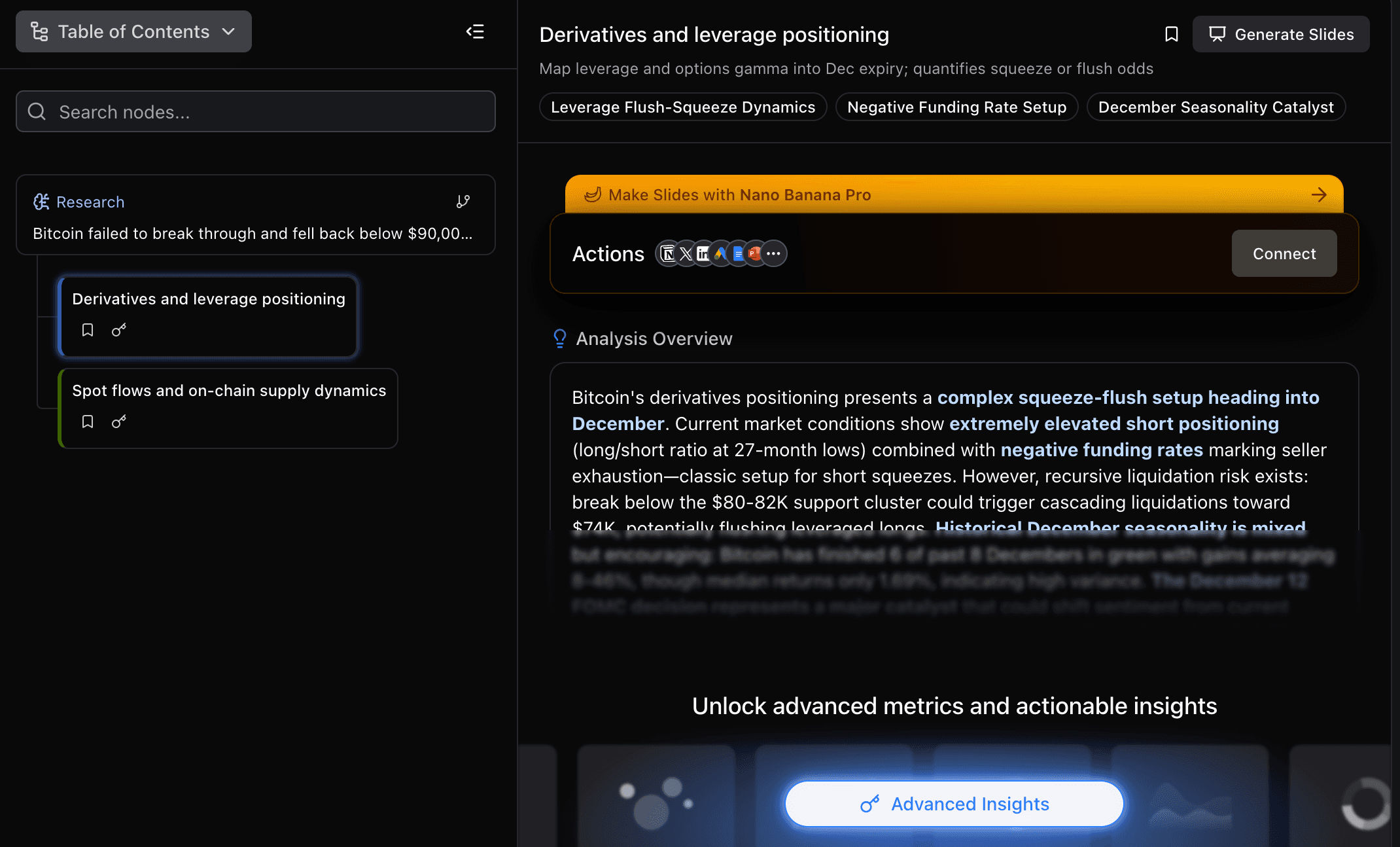Click the PowerPoint action icon
Image resolution: width=1400 pixels, height=847 pixels.
[x=754, y=253]
